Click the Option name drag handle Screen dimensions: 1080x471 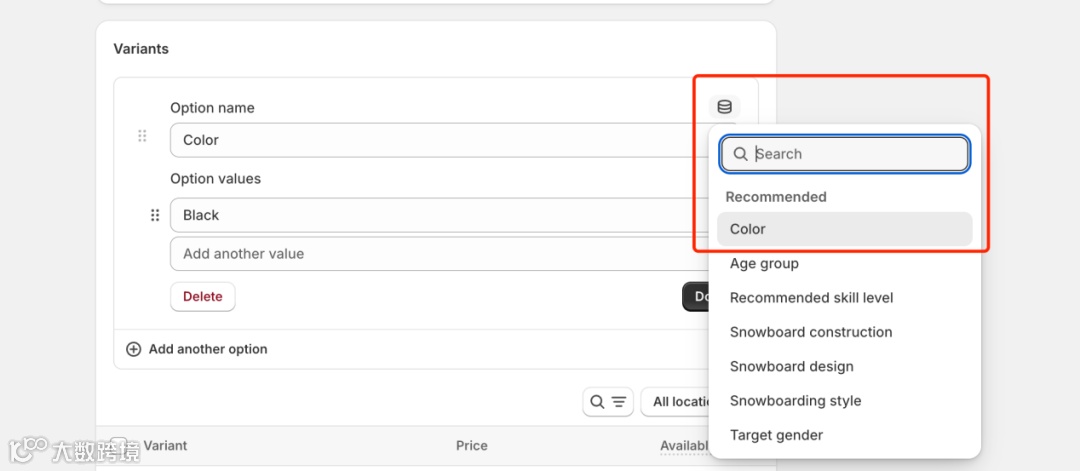142,136
